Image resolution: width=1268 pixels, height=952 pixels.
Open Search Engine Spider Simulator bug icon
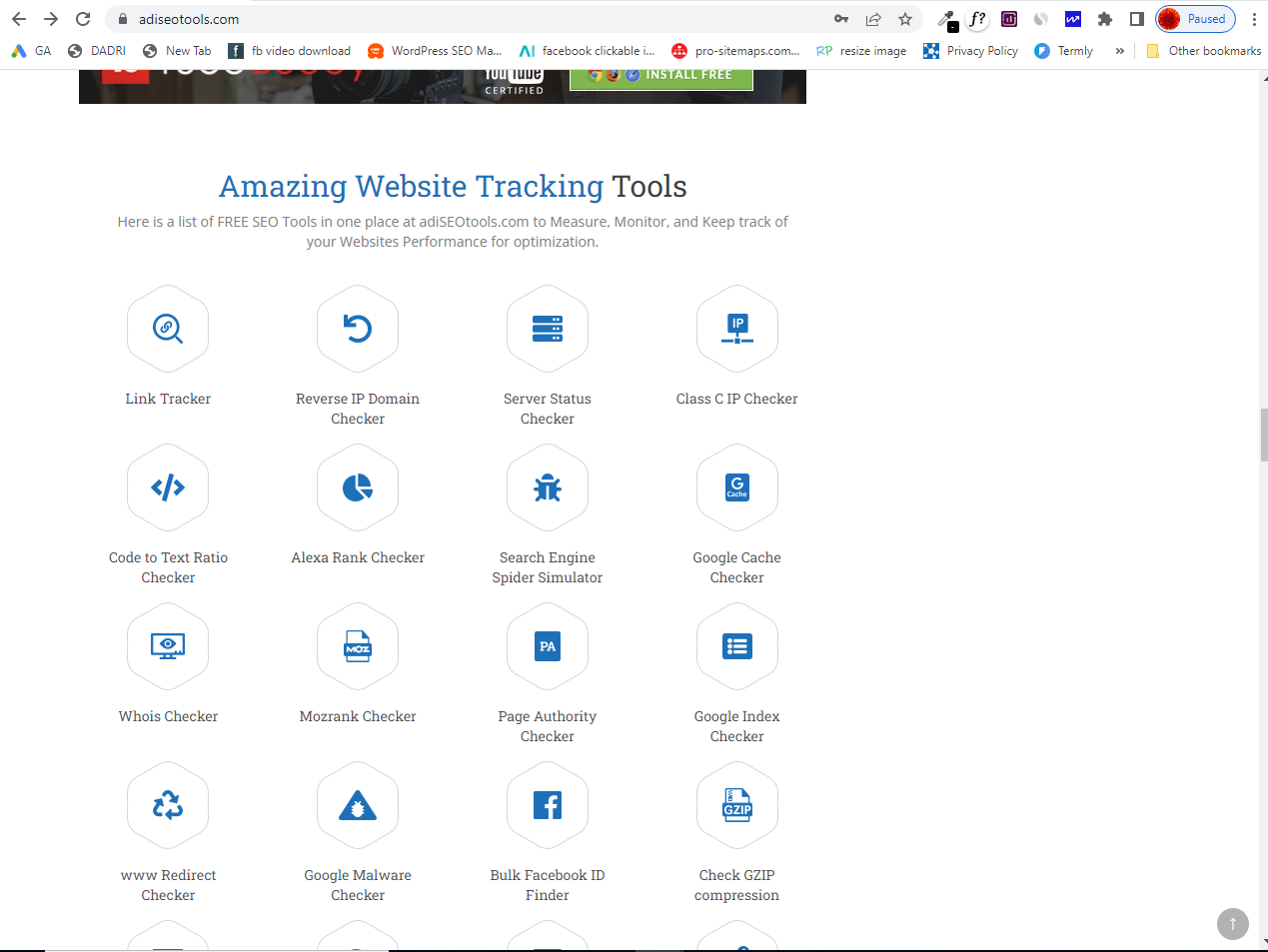[548, 487]
